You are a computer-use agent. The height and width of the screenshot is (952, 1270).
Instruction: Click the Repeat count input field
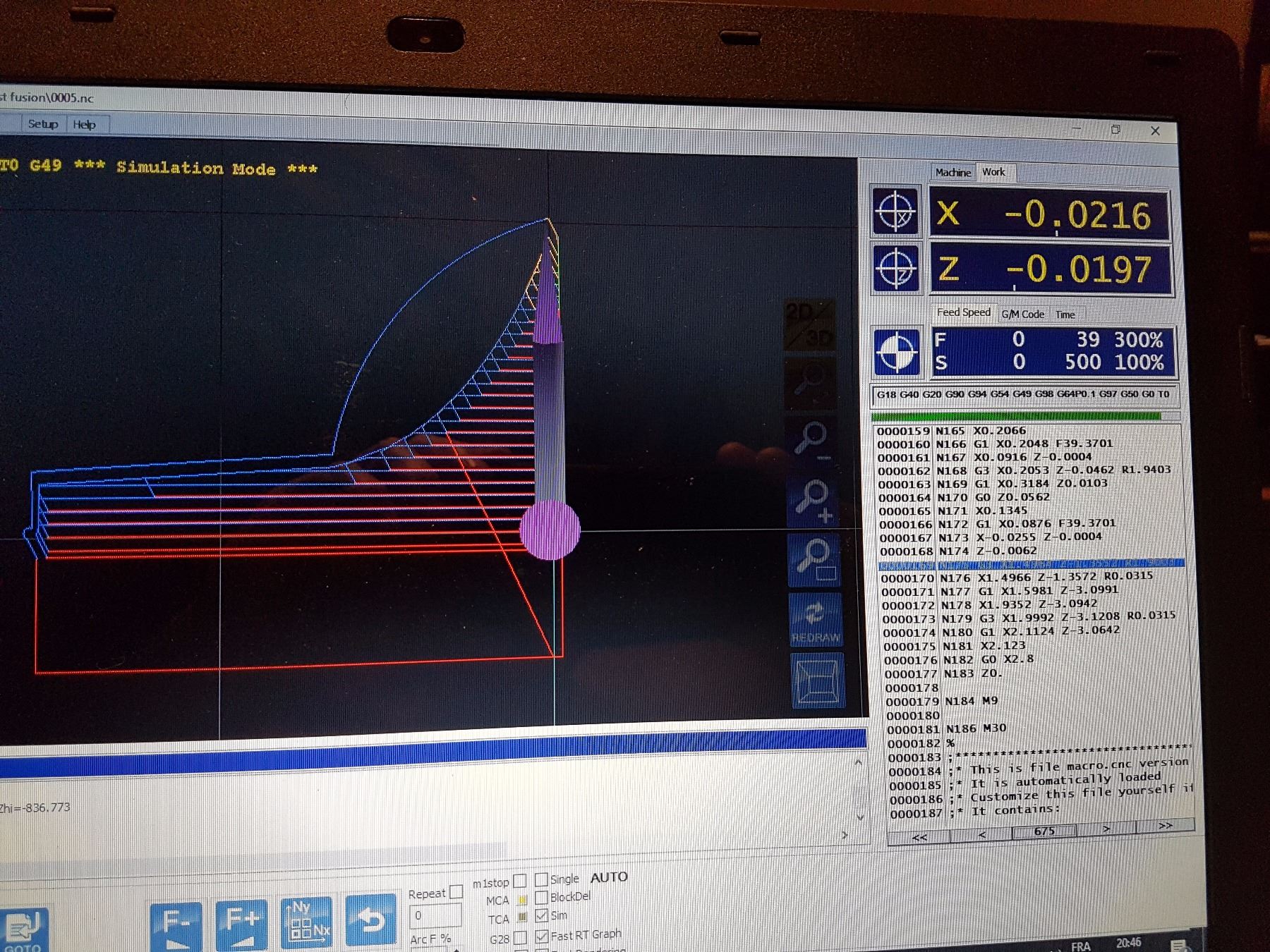point(435,915)
